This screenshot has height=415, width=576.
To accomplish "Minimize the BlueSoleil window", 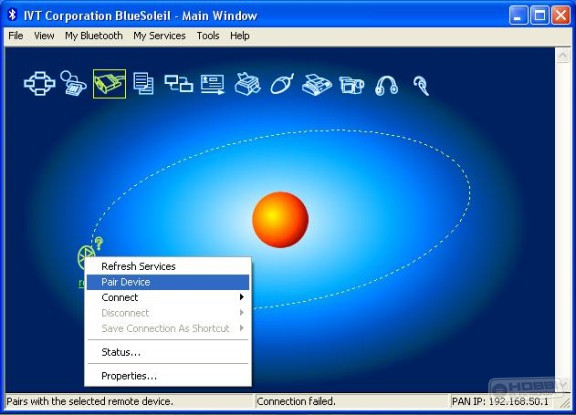I will [x=518, y=16].
